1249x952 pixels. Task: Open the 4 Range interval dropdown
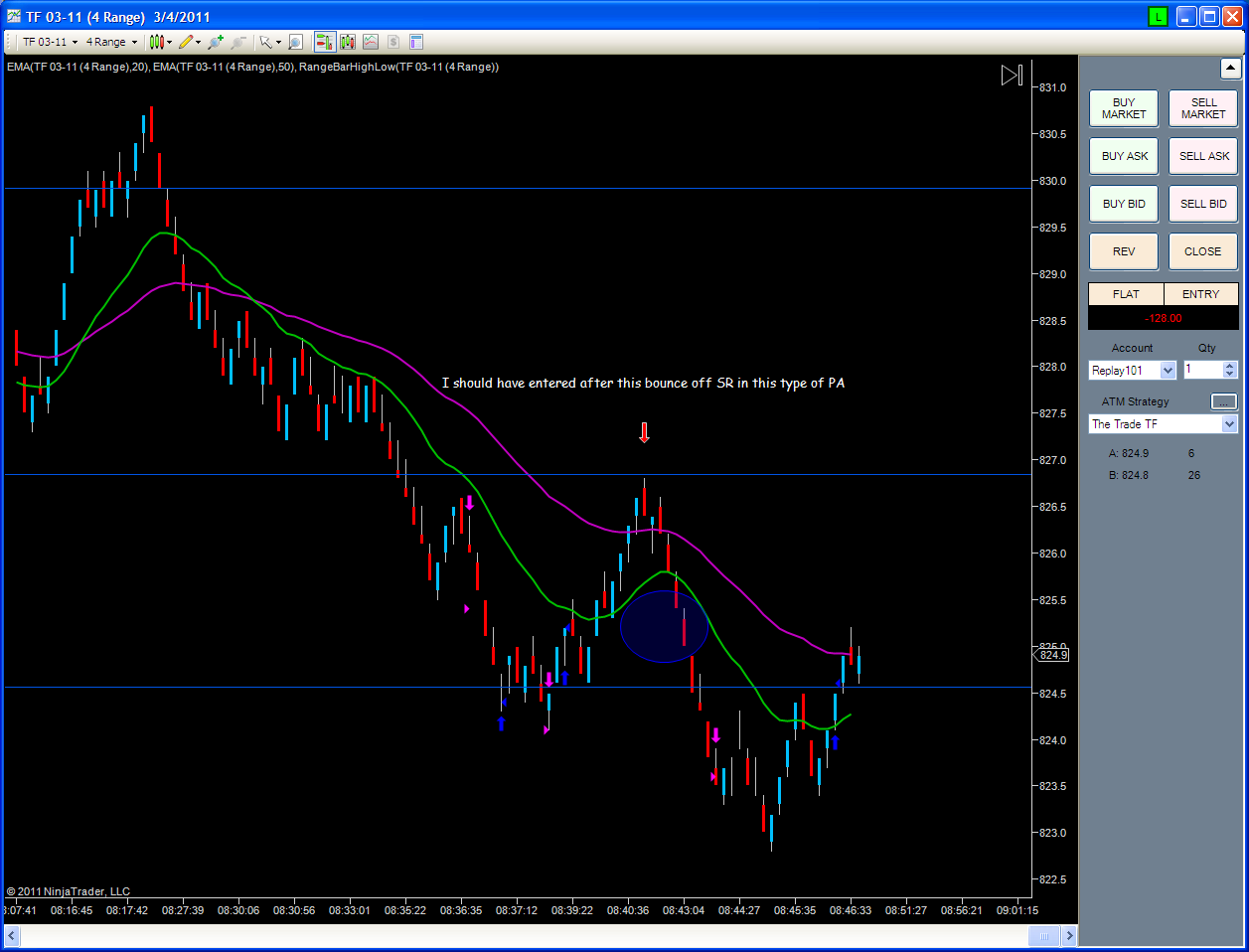(111, 42)
